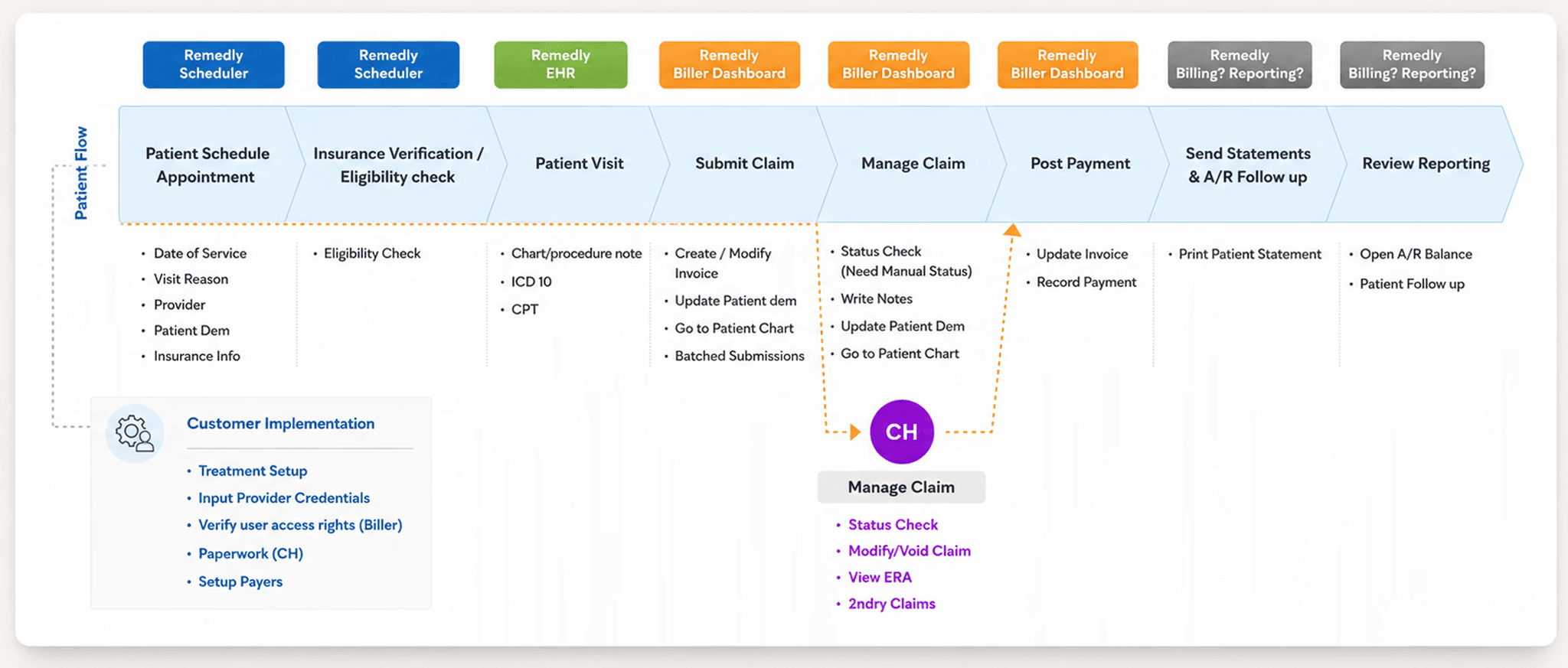Screen dimensions: 1568x668
Task: Click the 'Open A/R Balance' bullet
Action: pyautogui.click(x=1416, y=254)
